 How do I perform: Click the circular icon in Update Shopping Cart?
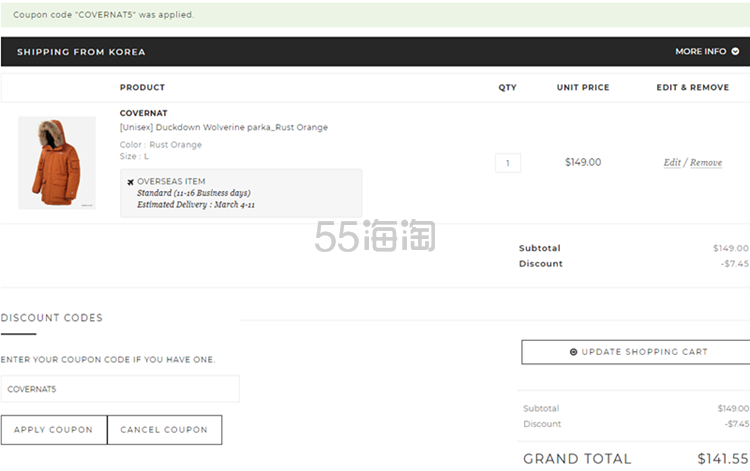573,352
